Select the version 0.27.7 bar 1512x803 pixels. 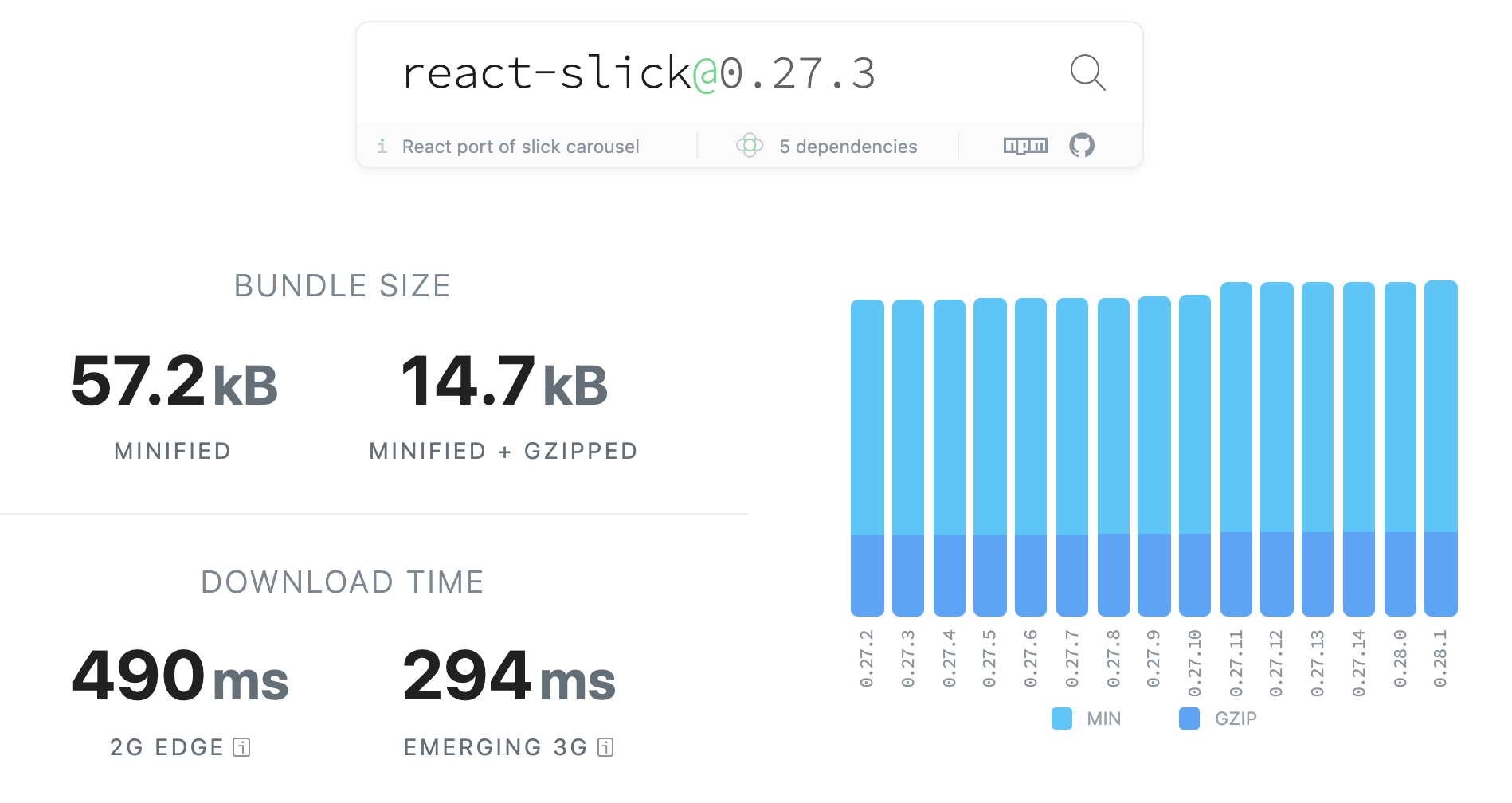1072,457
